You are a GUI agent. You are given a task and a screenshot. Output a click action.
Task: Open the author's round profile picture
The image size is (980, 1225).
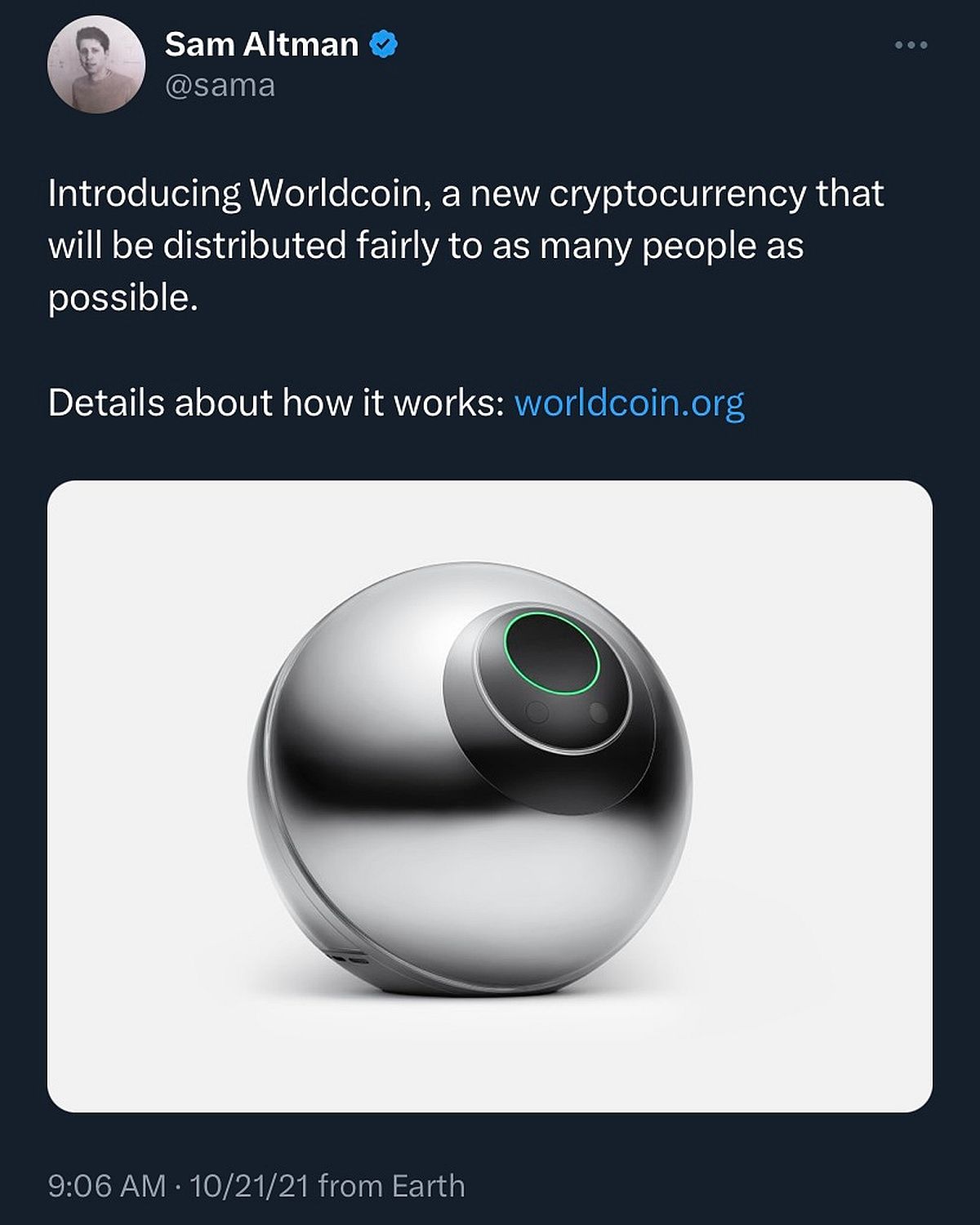pyautogui.click(x=96, y=65)
